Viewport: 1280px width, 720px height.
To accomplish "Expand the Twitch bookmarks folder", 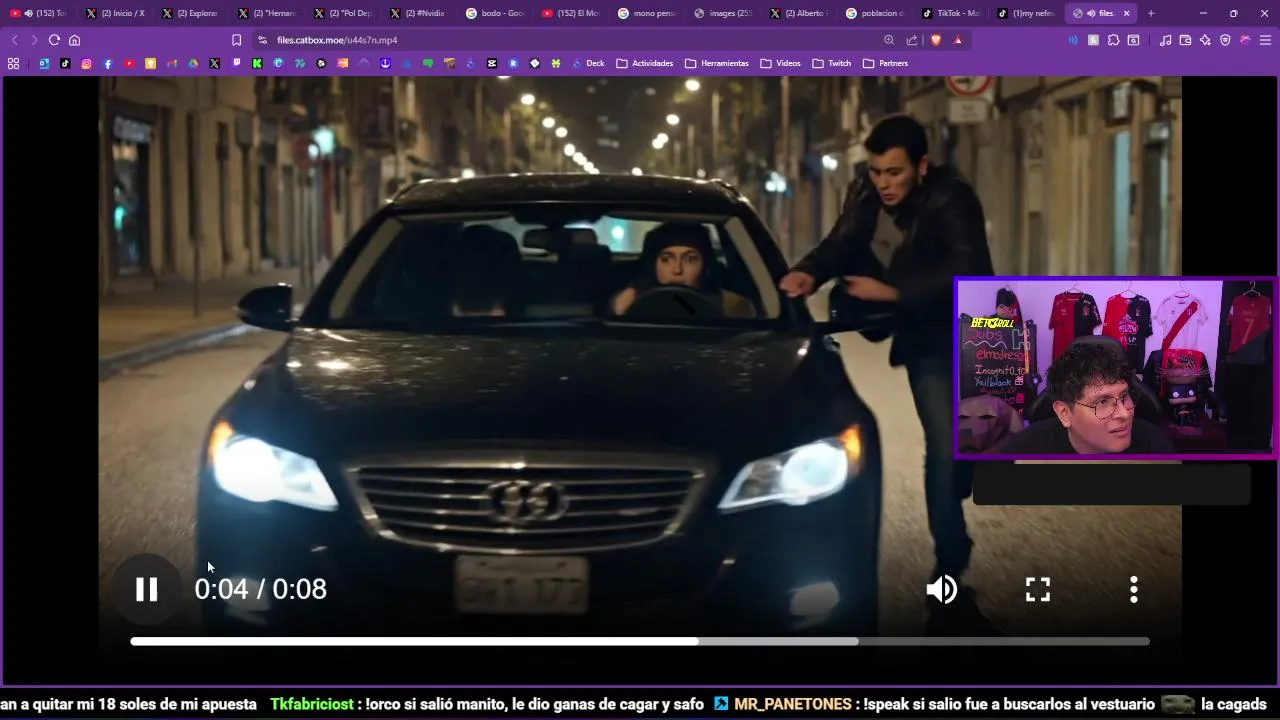I will point(832,63).
